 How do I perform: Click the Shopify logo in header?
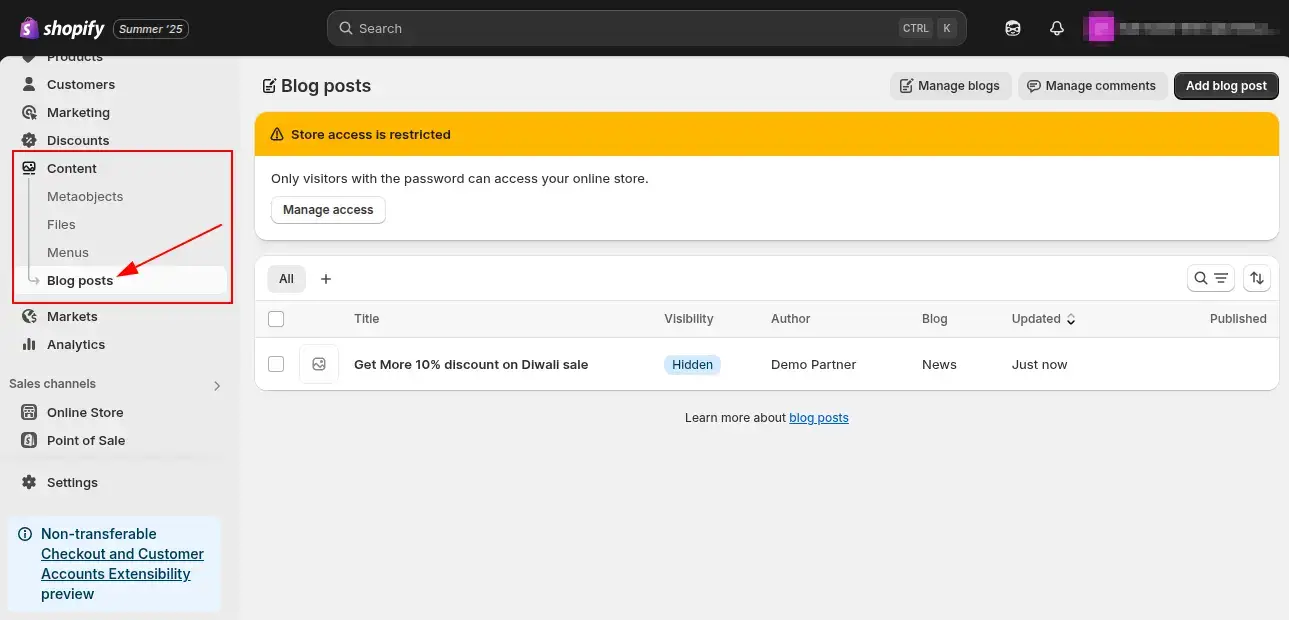tap(62, 29)
